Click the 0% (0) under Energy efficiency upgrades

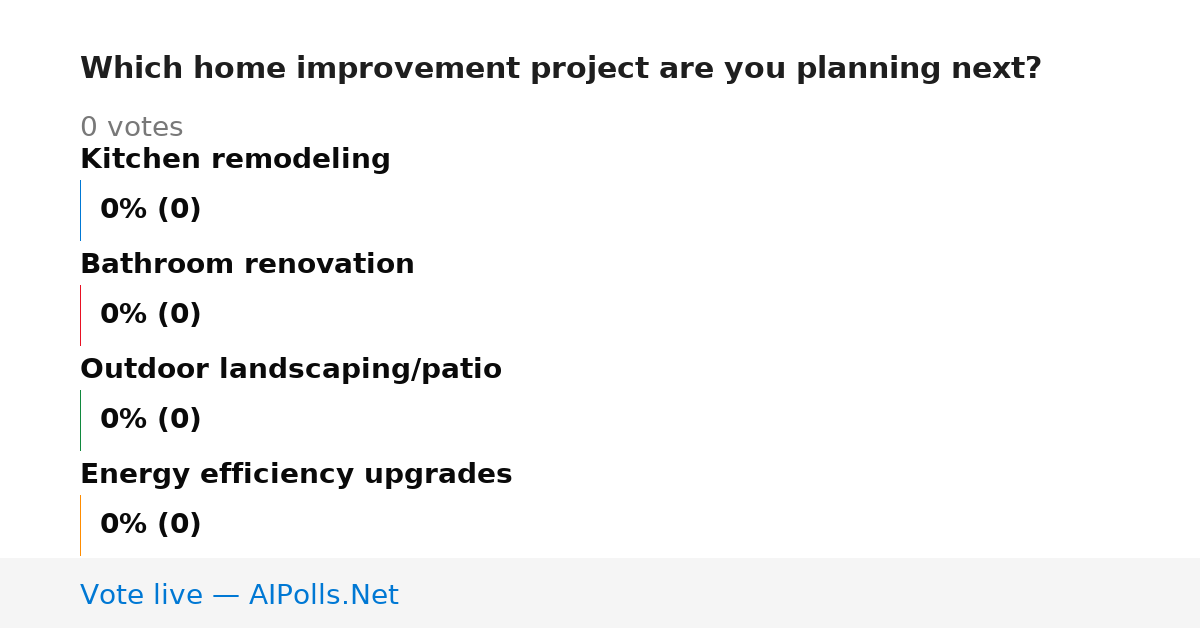click(150, 525)
